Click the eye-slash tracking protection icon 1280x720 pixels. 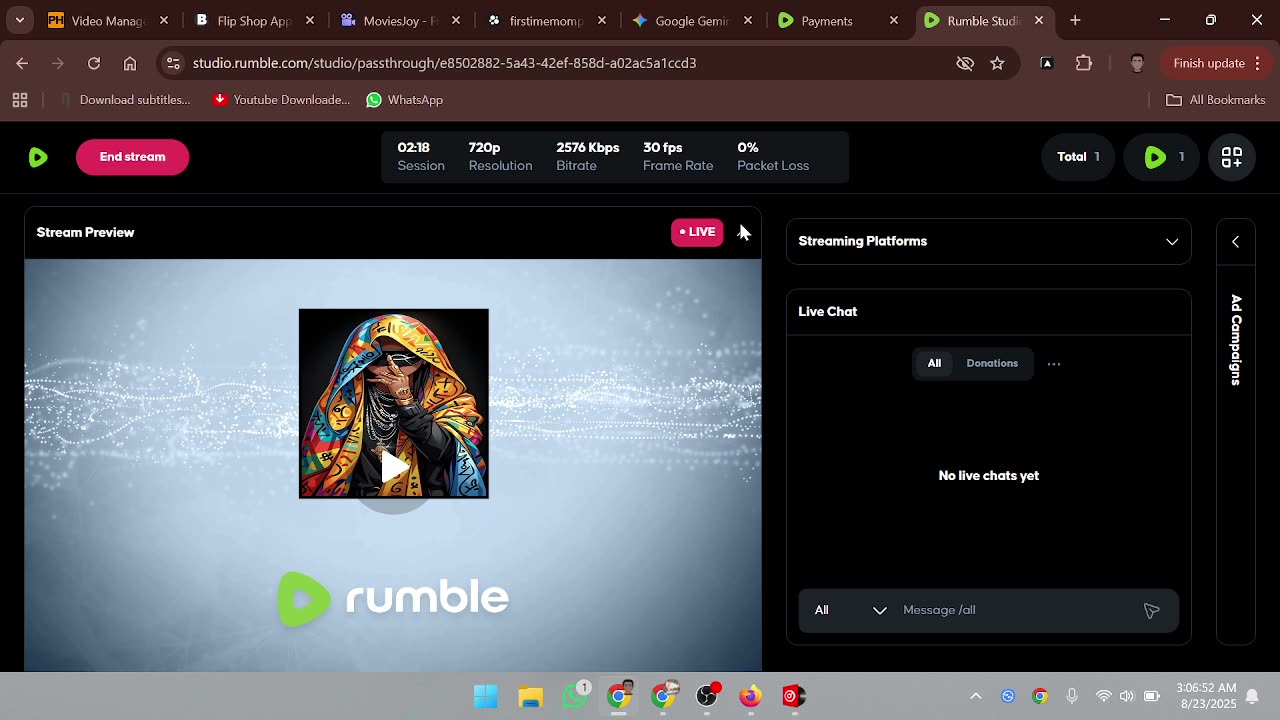point(965,63)
